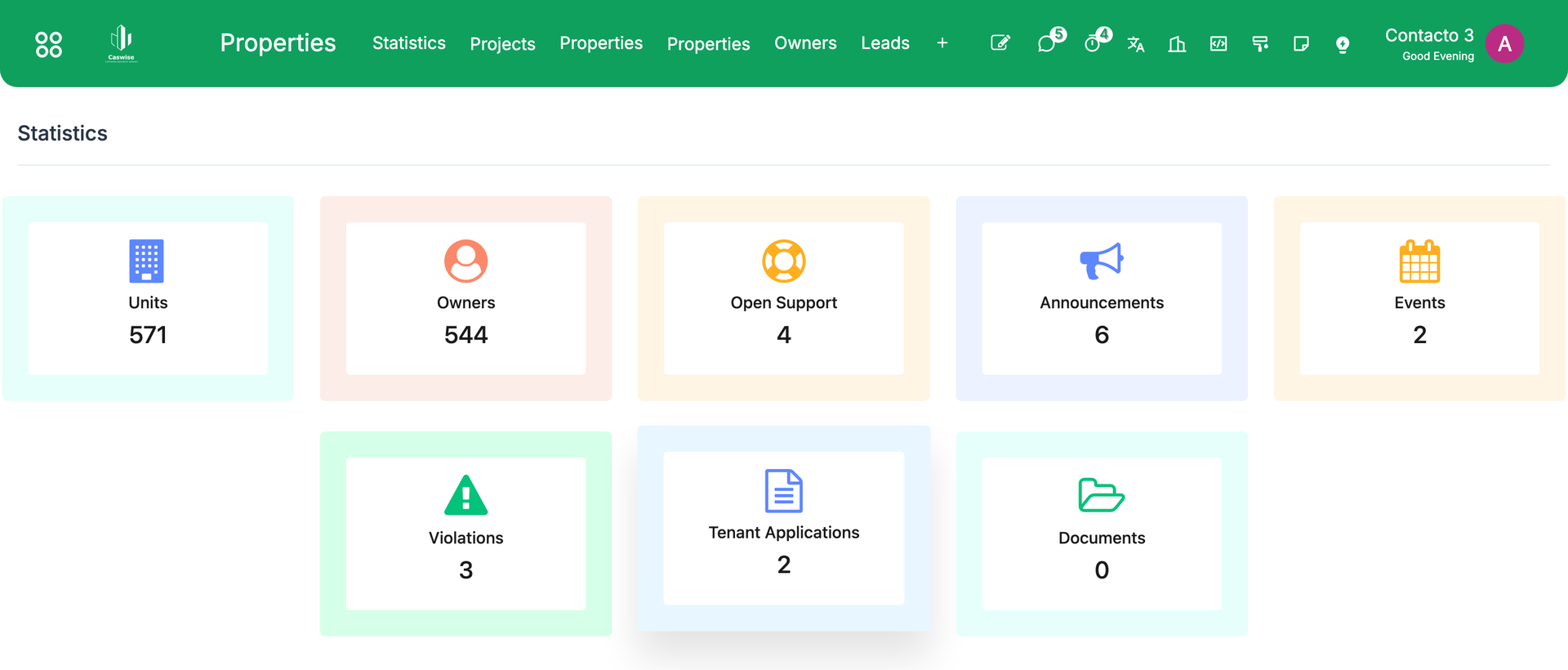Screen dimensions: 1568x670
Task: Click the large Properties module title
Action: tap(278, 42)
